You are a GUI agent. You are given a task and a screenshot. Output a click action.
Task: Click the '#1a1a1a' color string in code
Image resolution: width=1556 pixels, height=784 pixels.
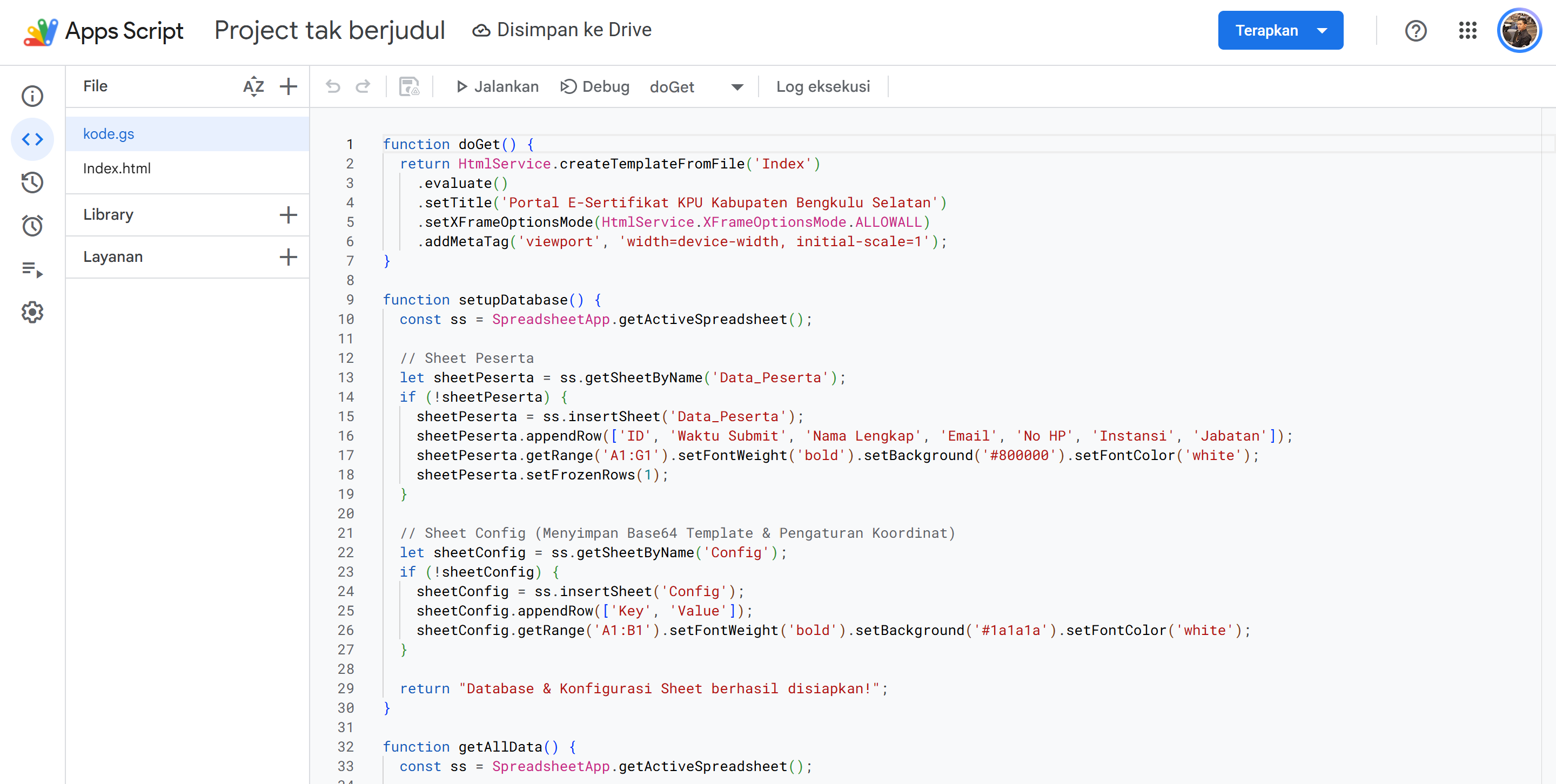(1010, 631)
